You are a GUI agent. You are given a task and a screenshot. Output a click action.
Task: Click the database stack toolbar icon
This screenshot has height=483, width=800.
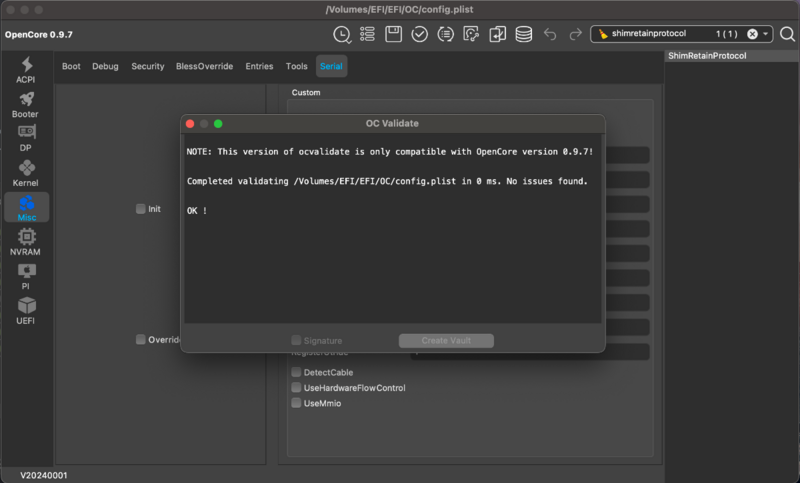pos(523,34)
